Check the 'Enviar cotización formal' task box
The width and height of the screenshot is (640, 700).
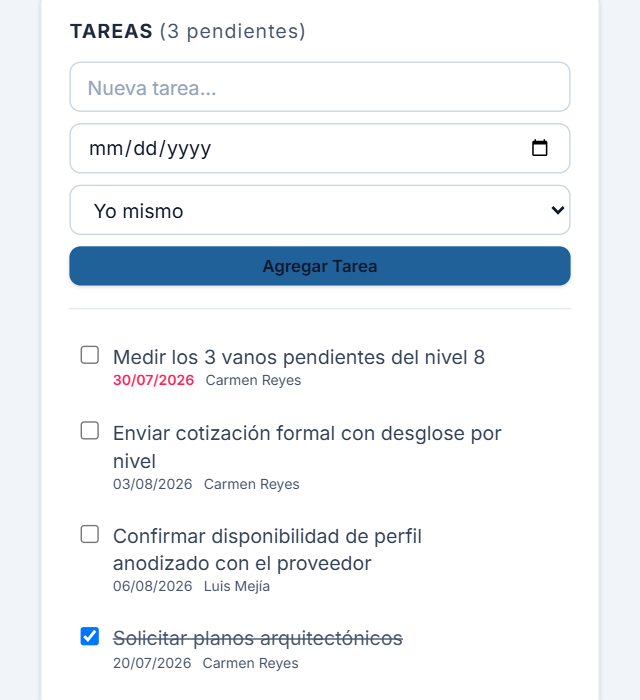point(90,431)
